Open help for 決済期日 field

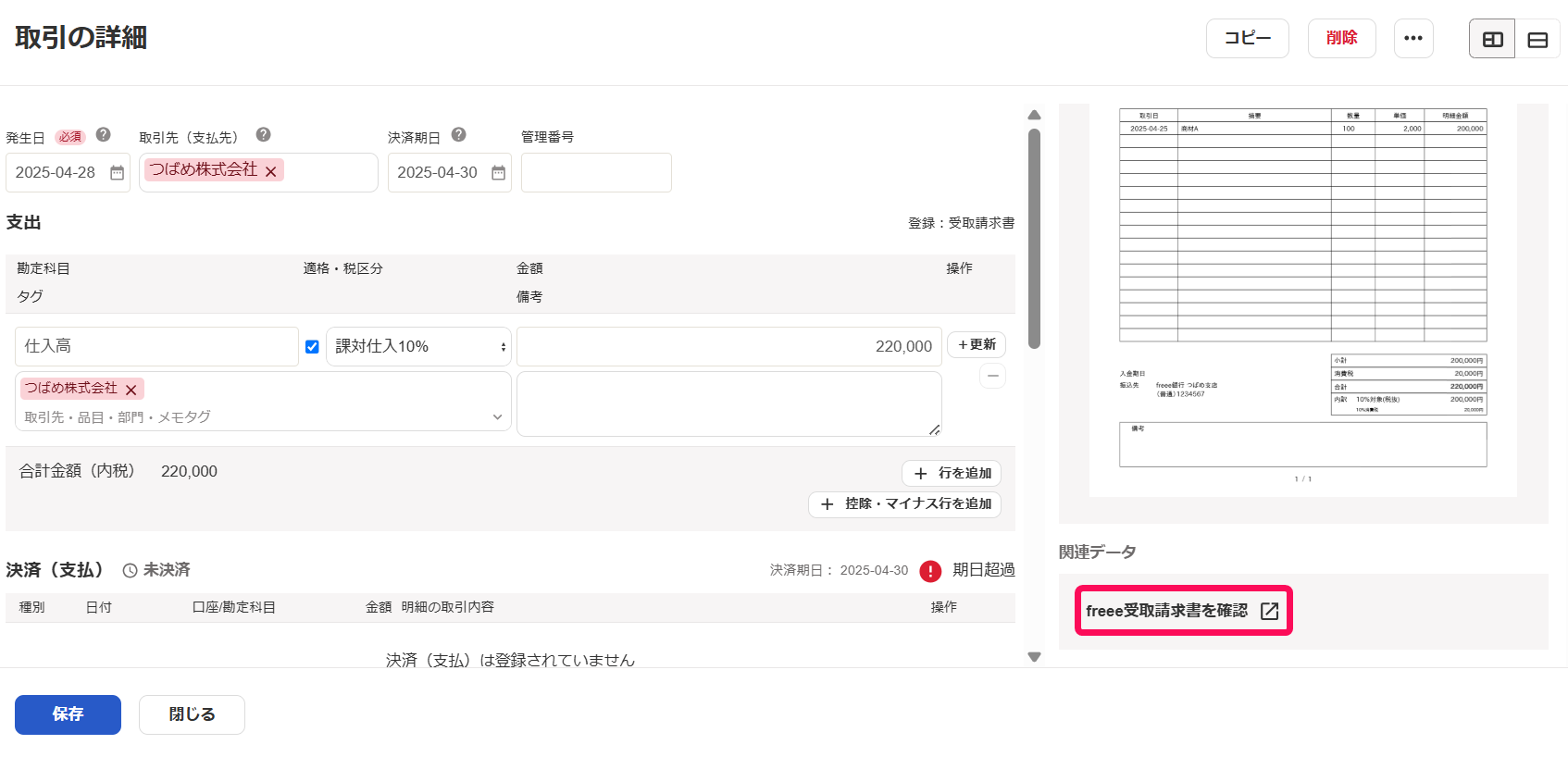point(459,135)
